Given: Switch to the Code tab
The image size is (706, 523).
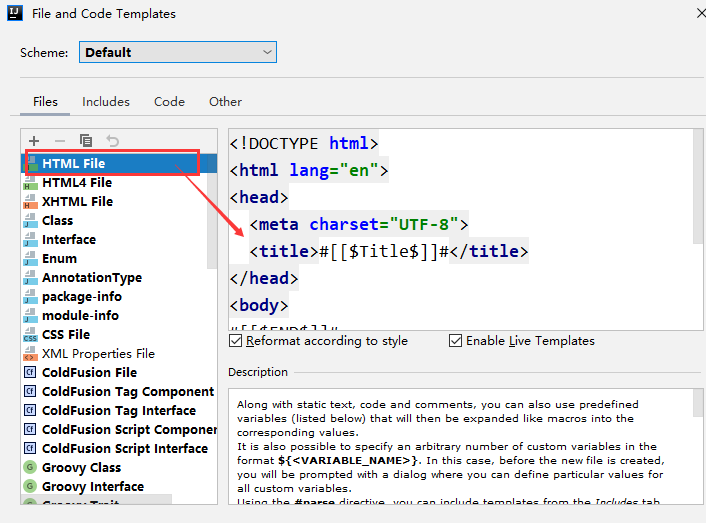Looking at the screenshot, I should pyautogui.click(x=169, y=102).
